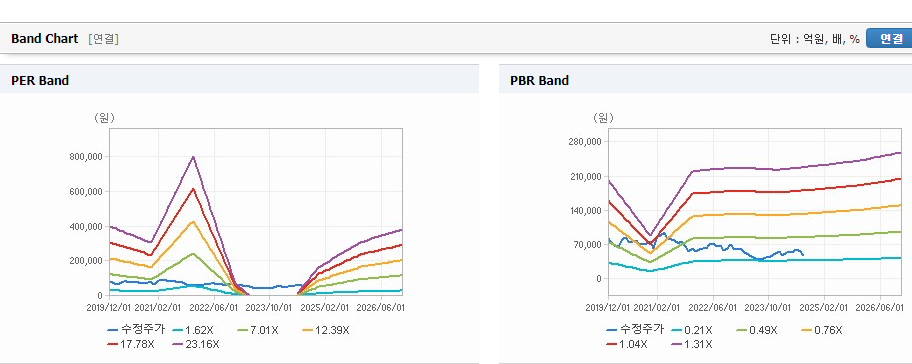This screenshot has width=912, height=364.
Task: Click the 210,000 axis label in PBR chart
Action: coord(585,176)
